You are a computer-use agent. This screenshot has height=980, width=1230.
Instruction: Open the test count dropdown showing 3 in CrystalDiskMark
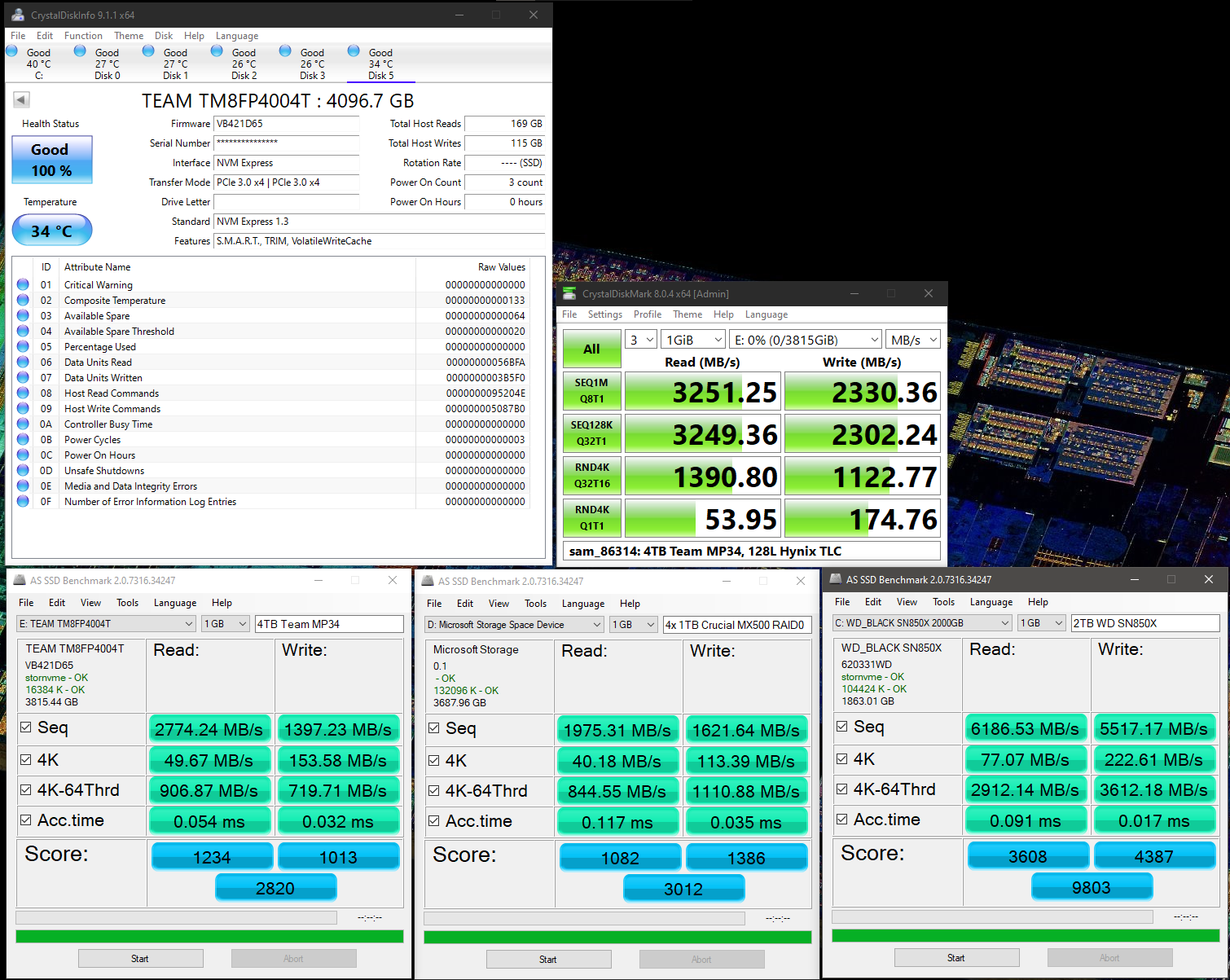click(640, 340)
